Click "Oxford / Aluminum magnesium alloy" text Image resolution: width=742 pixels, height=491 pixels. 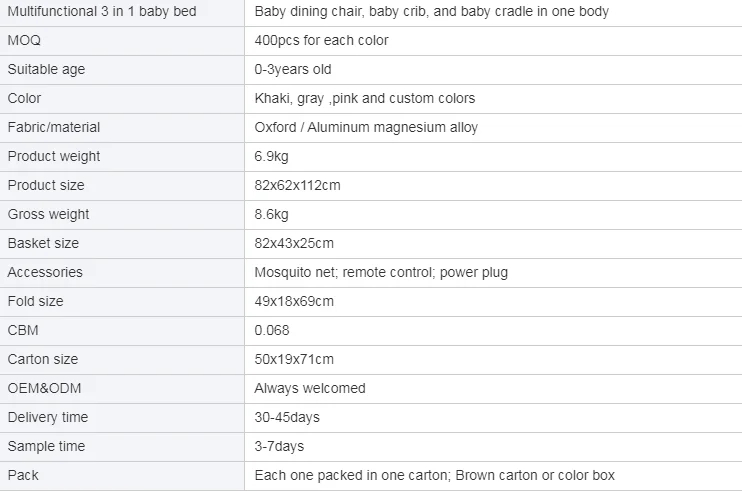(366, 128)
